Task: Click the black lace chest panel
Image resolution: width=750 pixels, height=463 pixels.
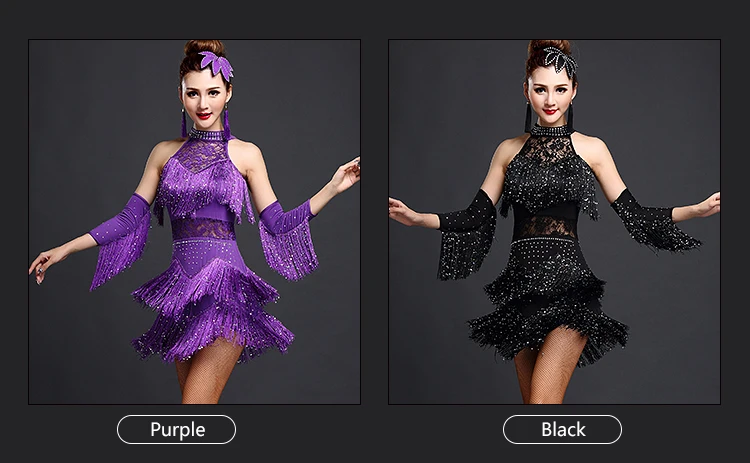Action: pos(550,150)
